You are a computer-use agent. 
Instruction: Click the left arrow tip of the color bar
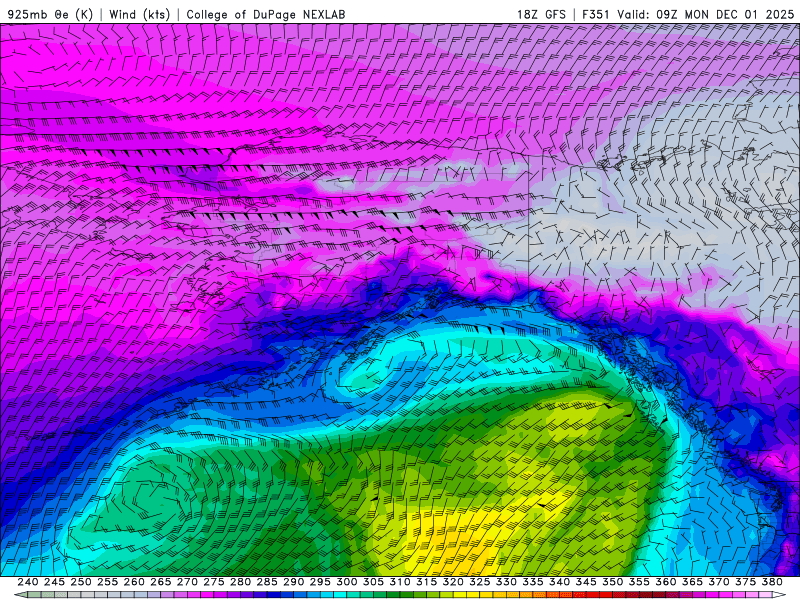click(20, 595)
